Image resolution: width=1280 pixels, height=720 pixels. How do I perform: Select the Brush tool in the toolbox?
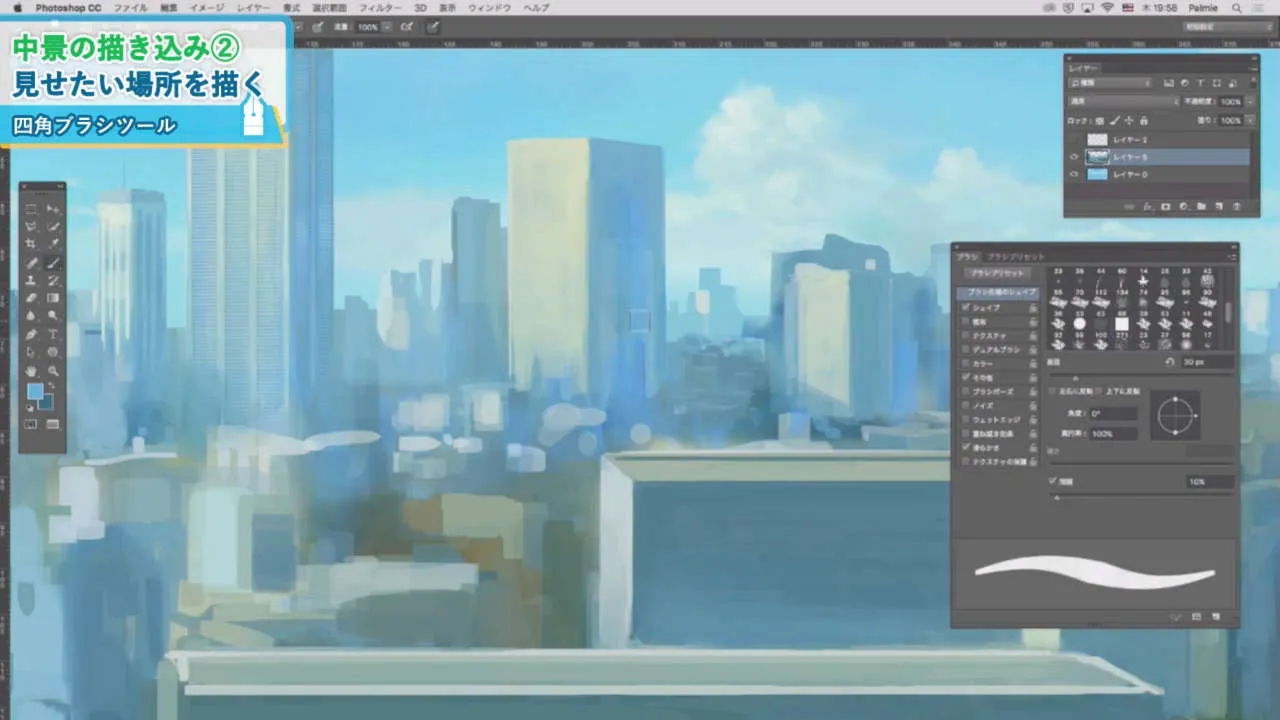click(52, 263)
